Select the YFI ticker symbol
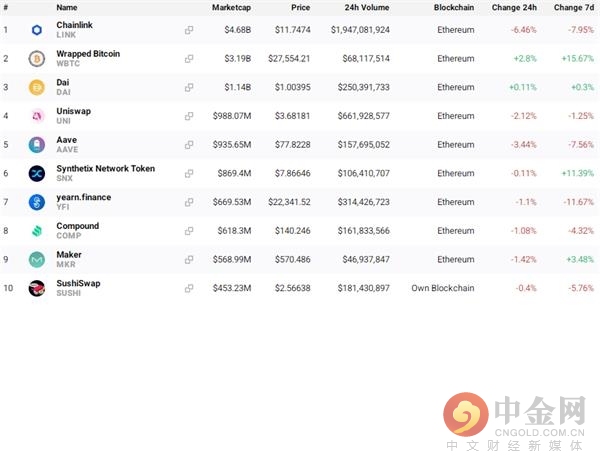This screenshot has height=464, width=600. click(x=63, y=207)
